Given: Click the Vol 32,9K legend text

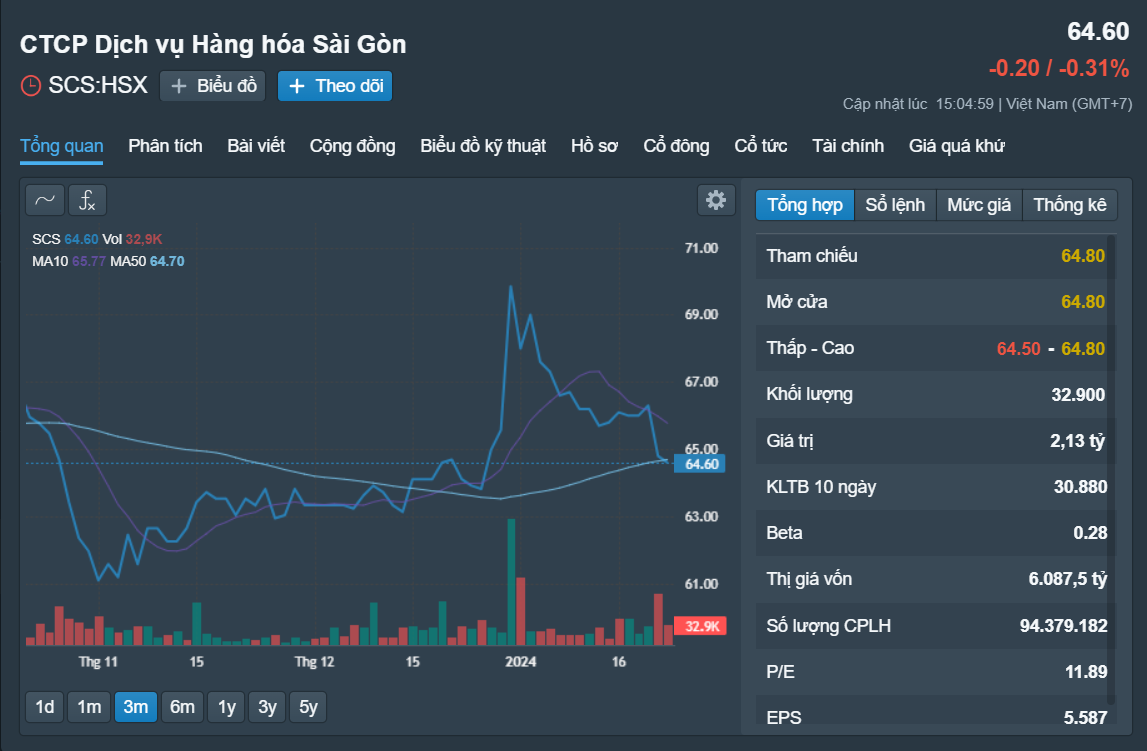Looking at the screenshot, I should tap(132, 239).
